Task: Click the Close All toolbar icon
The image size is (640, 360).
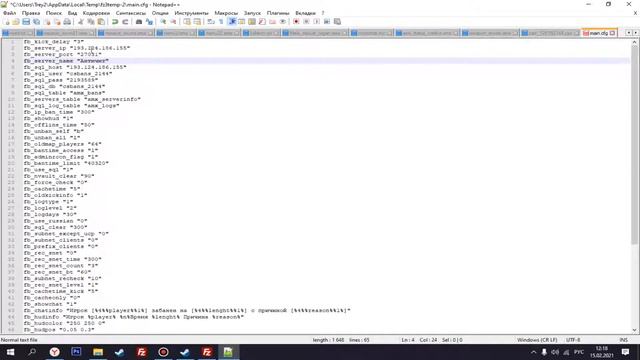Action: click(x=57, y=22)
